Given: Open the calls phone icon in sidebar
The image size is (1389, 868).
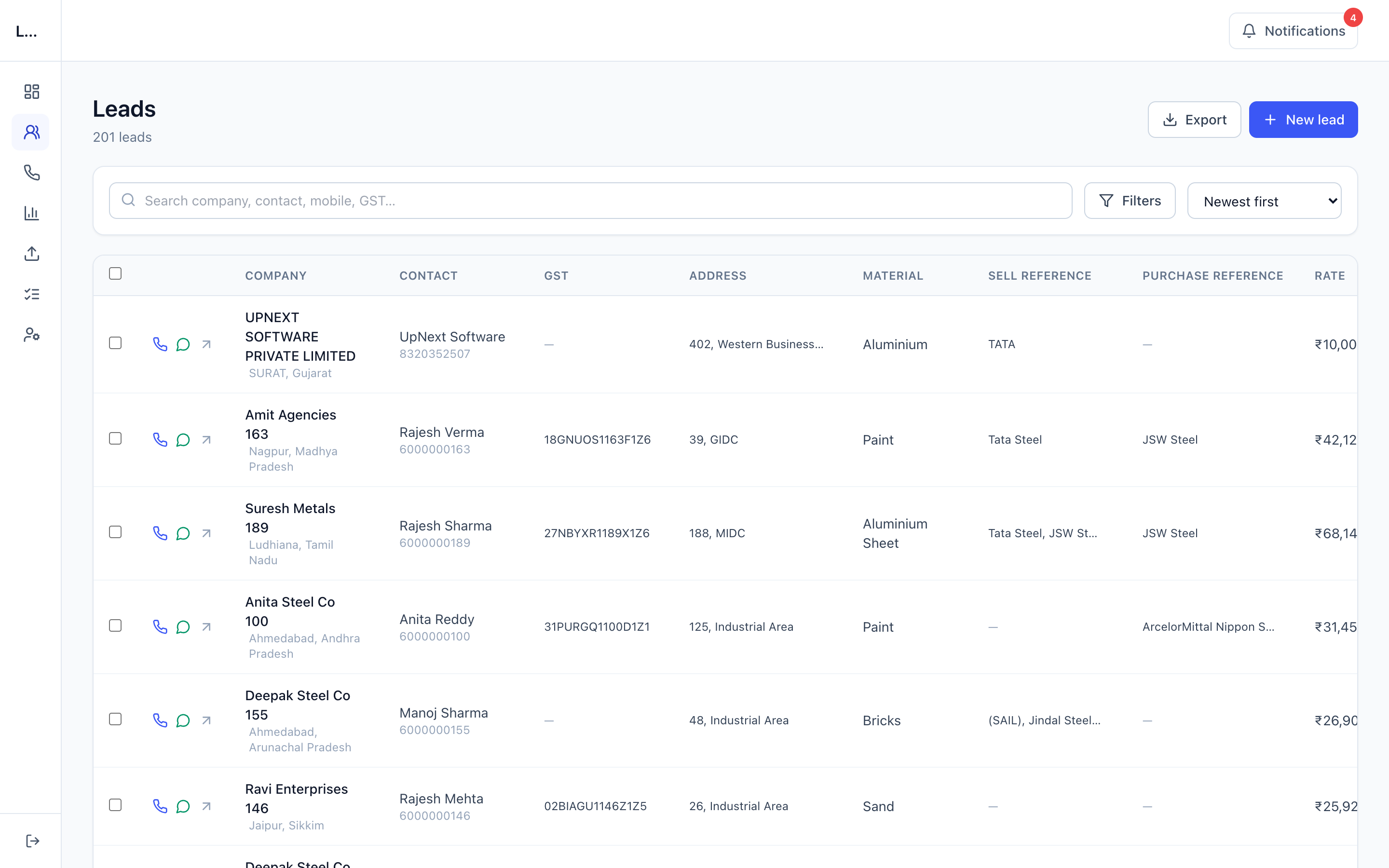Looking at the screenshot, I should tap(31, 172).
